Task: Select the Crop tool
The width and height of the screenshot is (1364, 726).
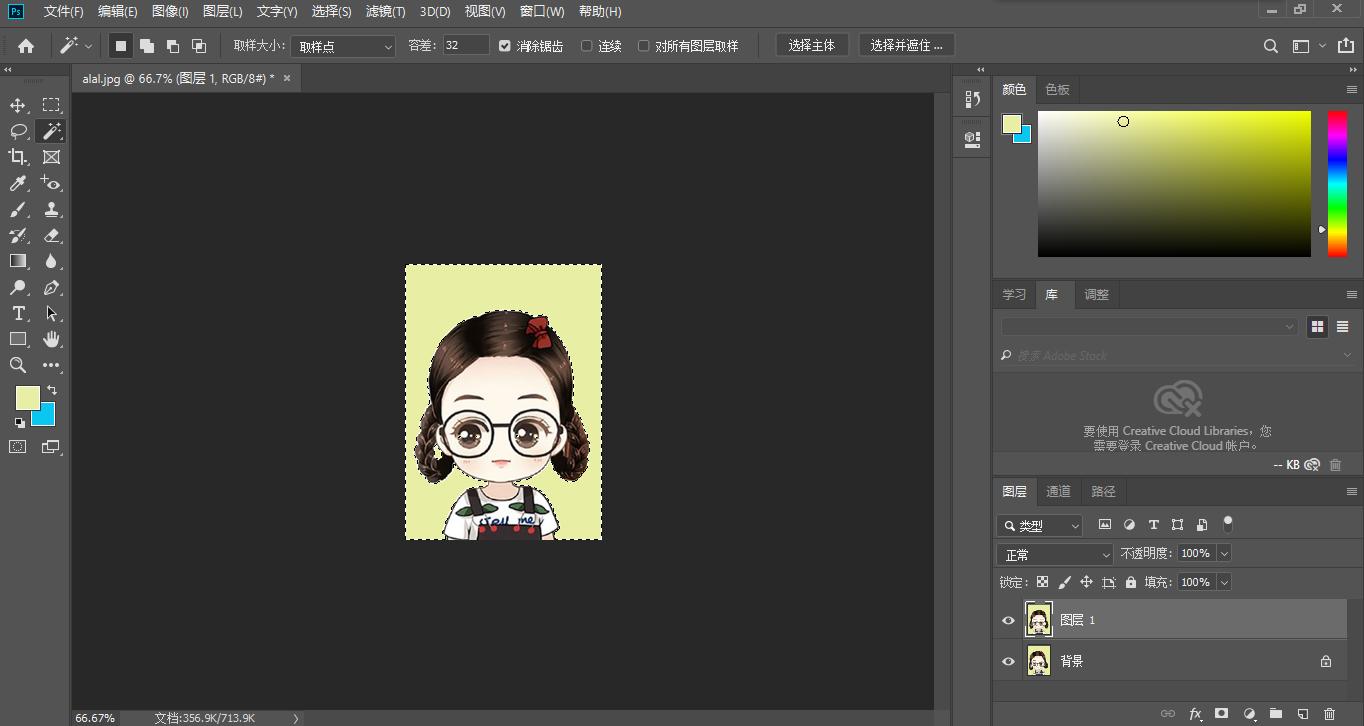Action: pos(17,157)
